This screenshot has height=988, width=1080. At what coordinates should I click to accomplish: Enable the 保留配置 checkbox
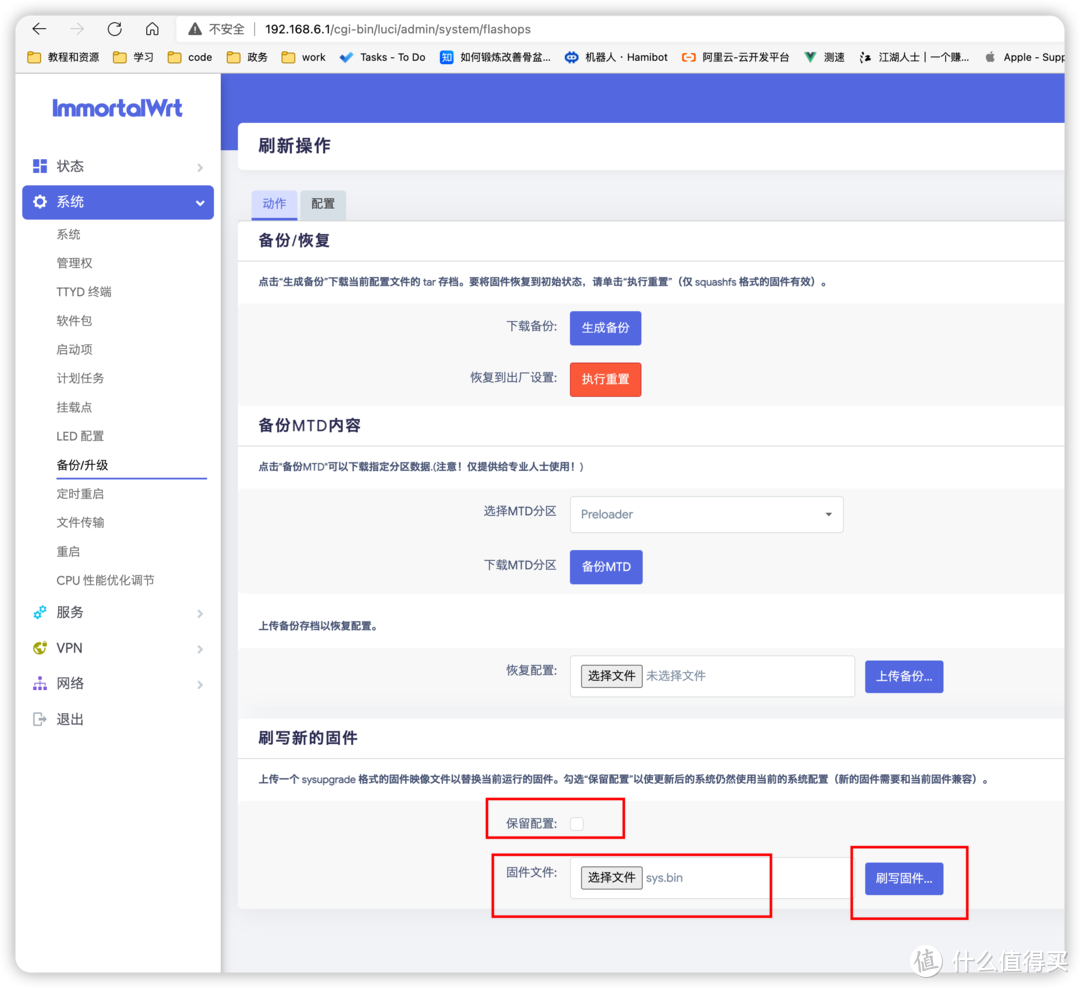(x=576, y=822)
